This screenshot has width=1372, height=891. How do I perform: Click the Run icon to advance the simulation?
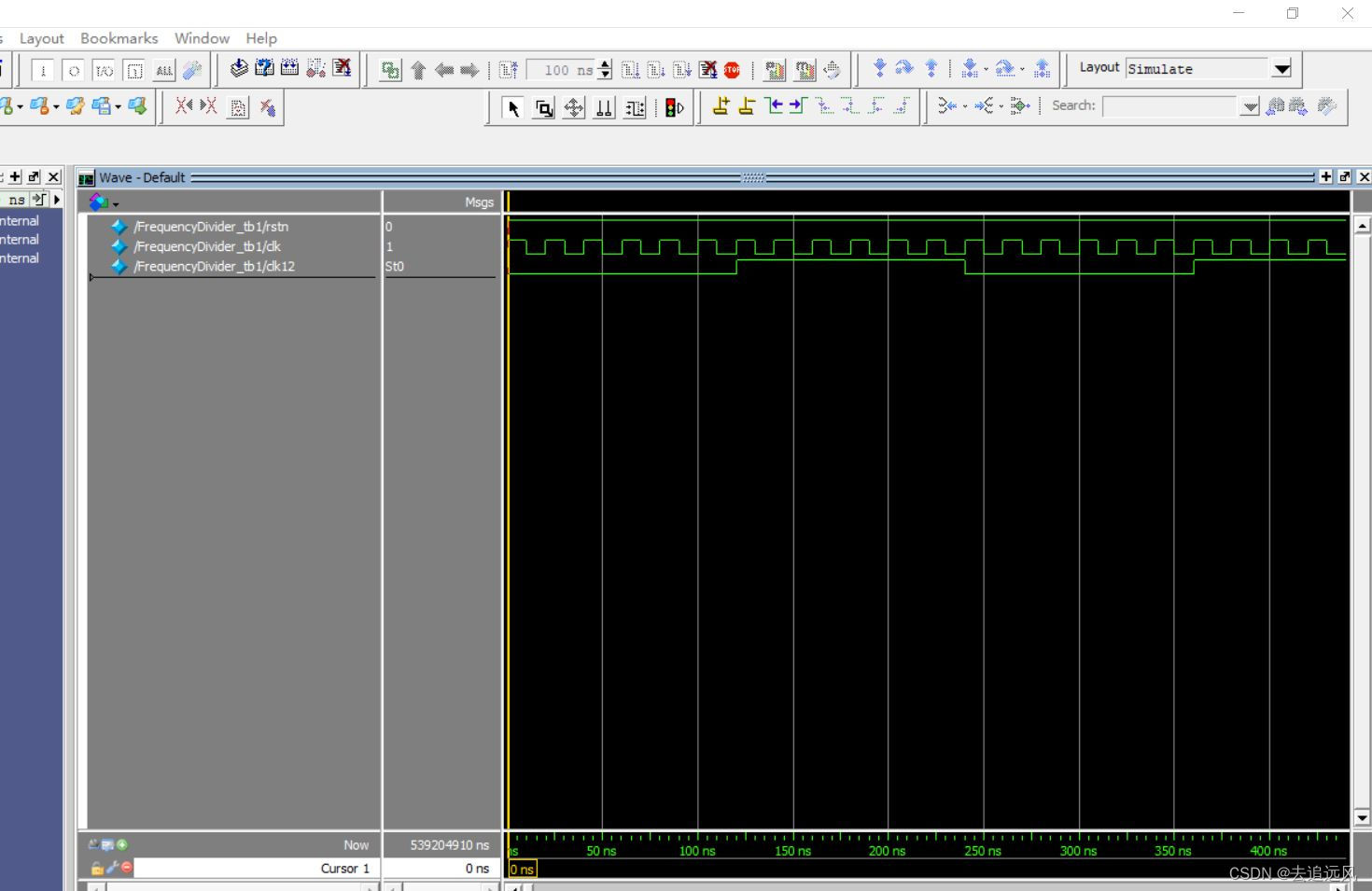tap(631, 68)
